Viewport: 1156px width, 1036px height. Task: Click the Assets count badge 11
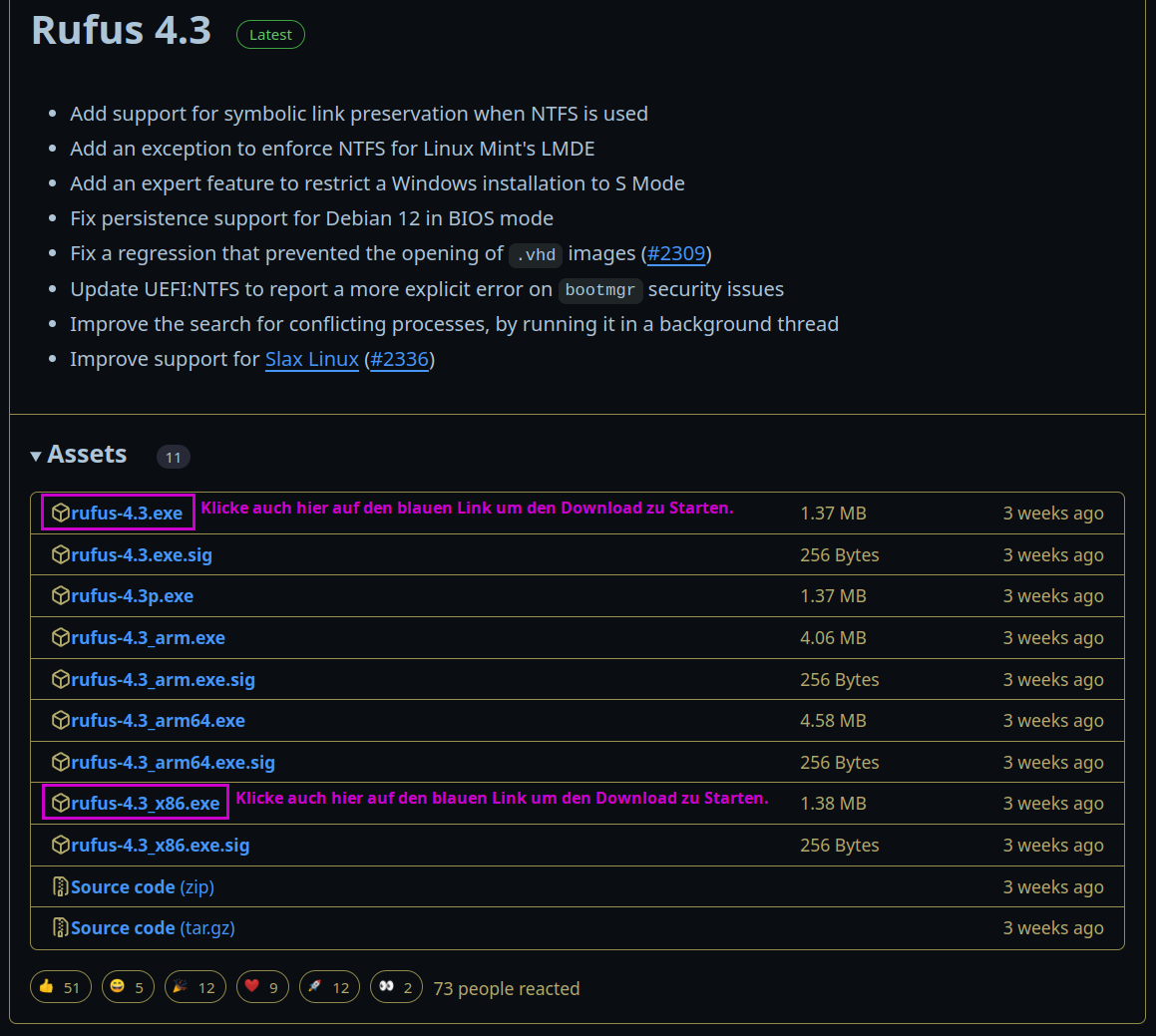tap(174, 457)
